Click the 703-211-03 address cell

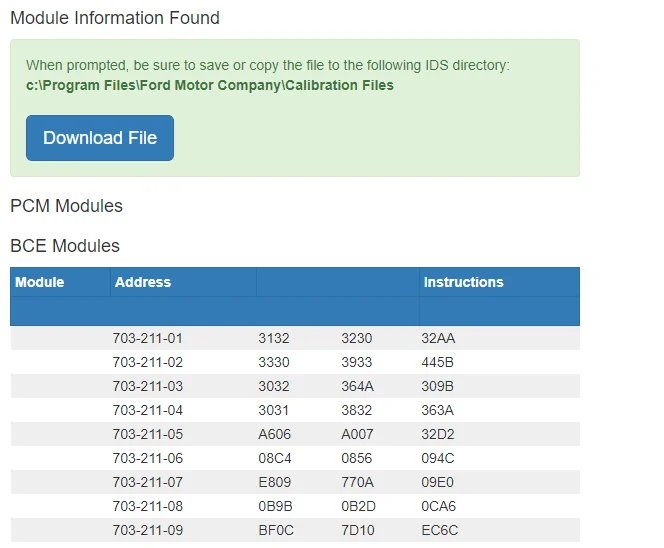point(148,386)
